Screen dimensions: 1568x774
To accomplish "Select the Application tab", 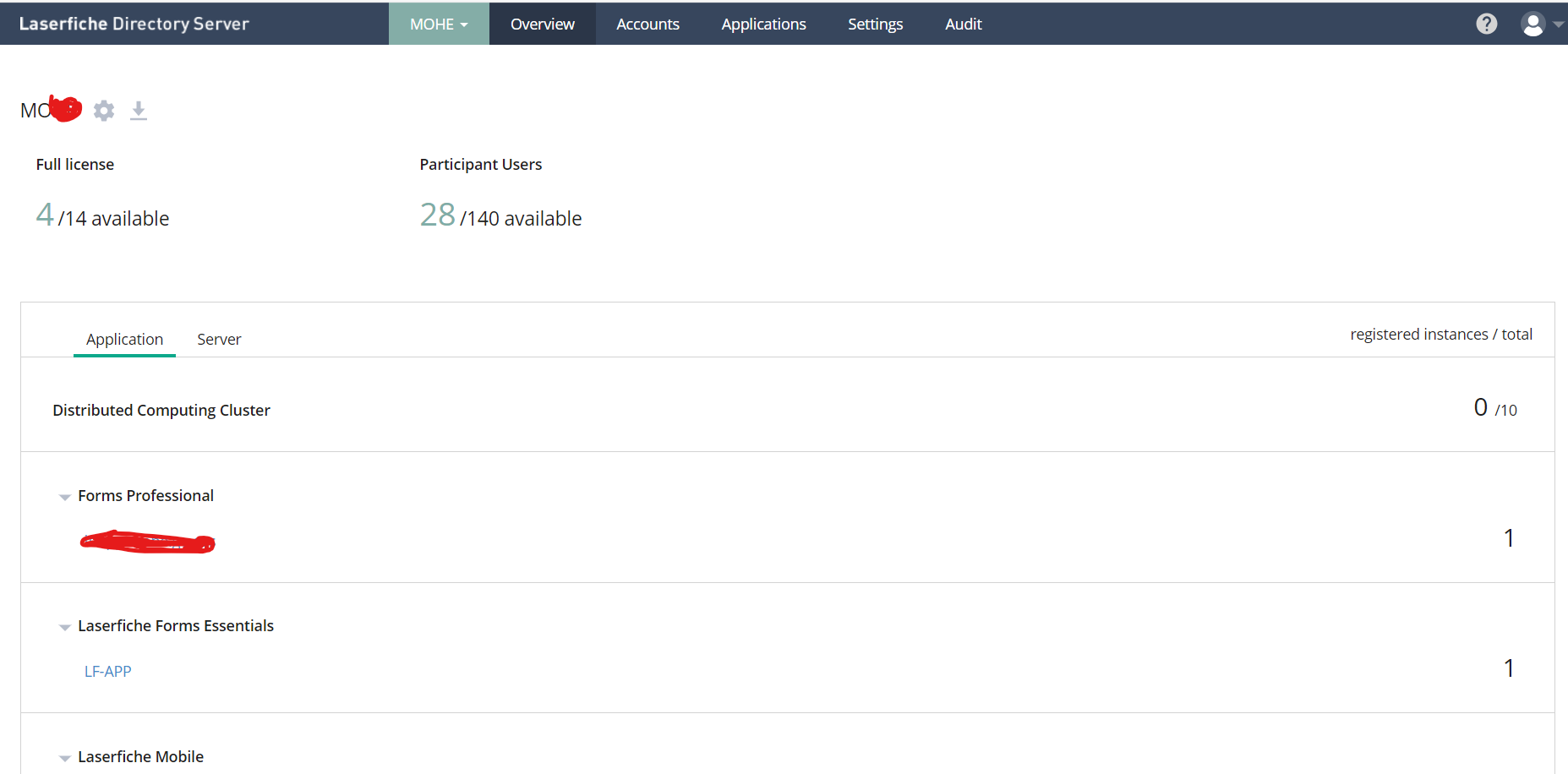I will click(x=124, y=339).
